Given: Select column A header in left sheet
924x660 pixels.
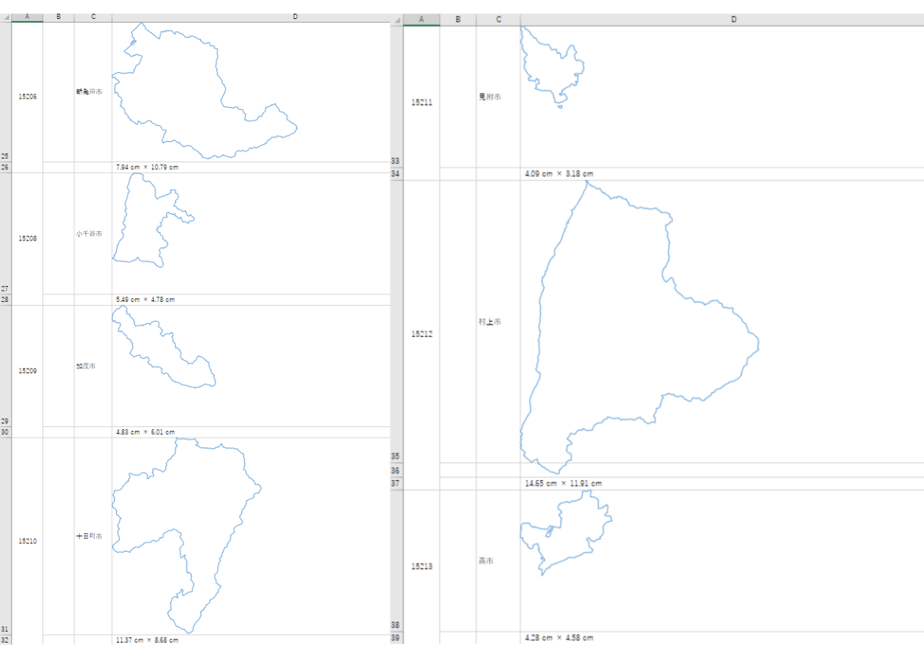Looking at the screenshot, I should pos(27,17).
